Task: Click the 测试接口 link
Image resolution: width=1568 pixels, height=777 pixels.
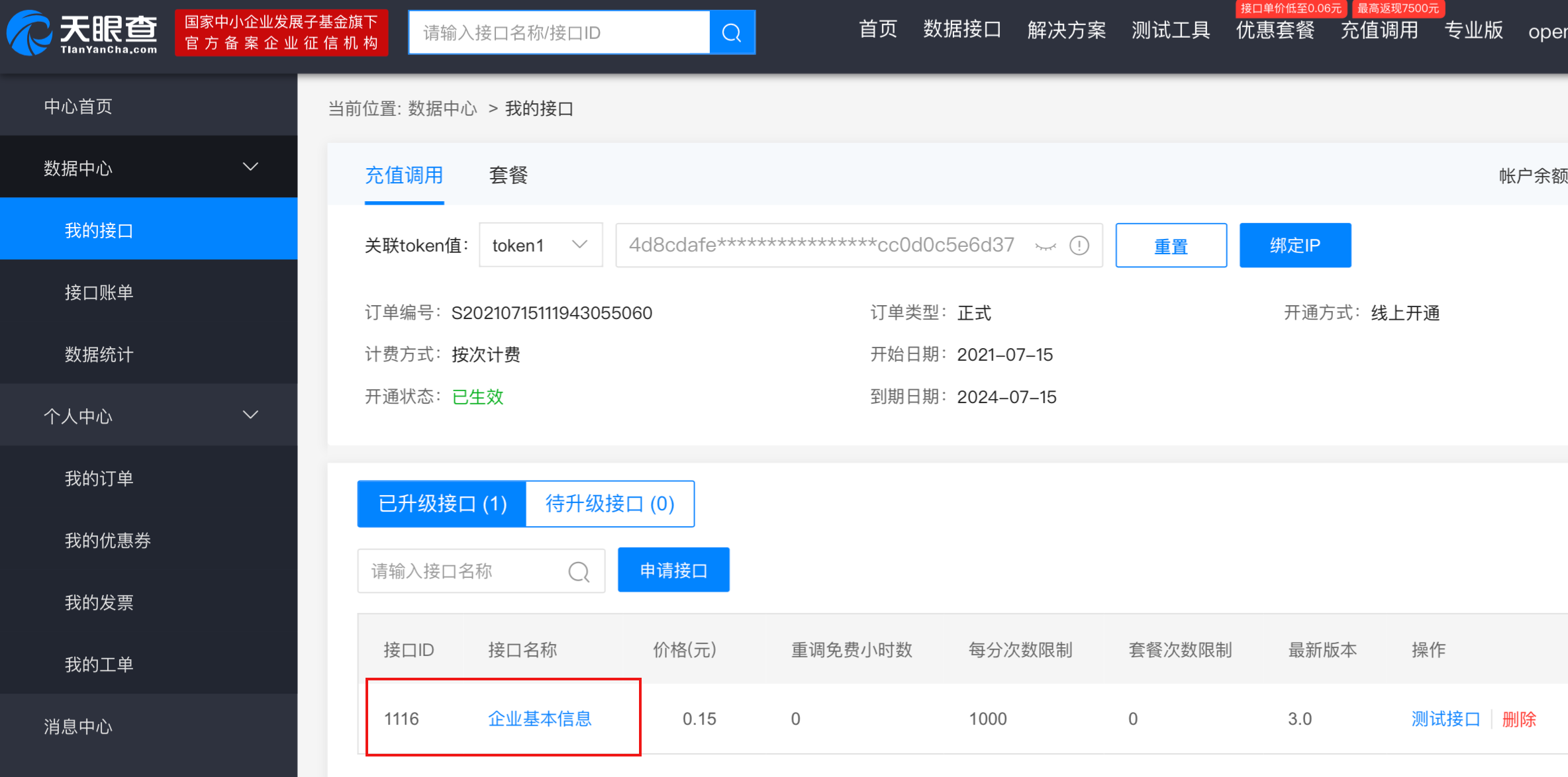Action: point(1445,719)
